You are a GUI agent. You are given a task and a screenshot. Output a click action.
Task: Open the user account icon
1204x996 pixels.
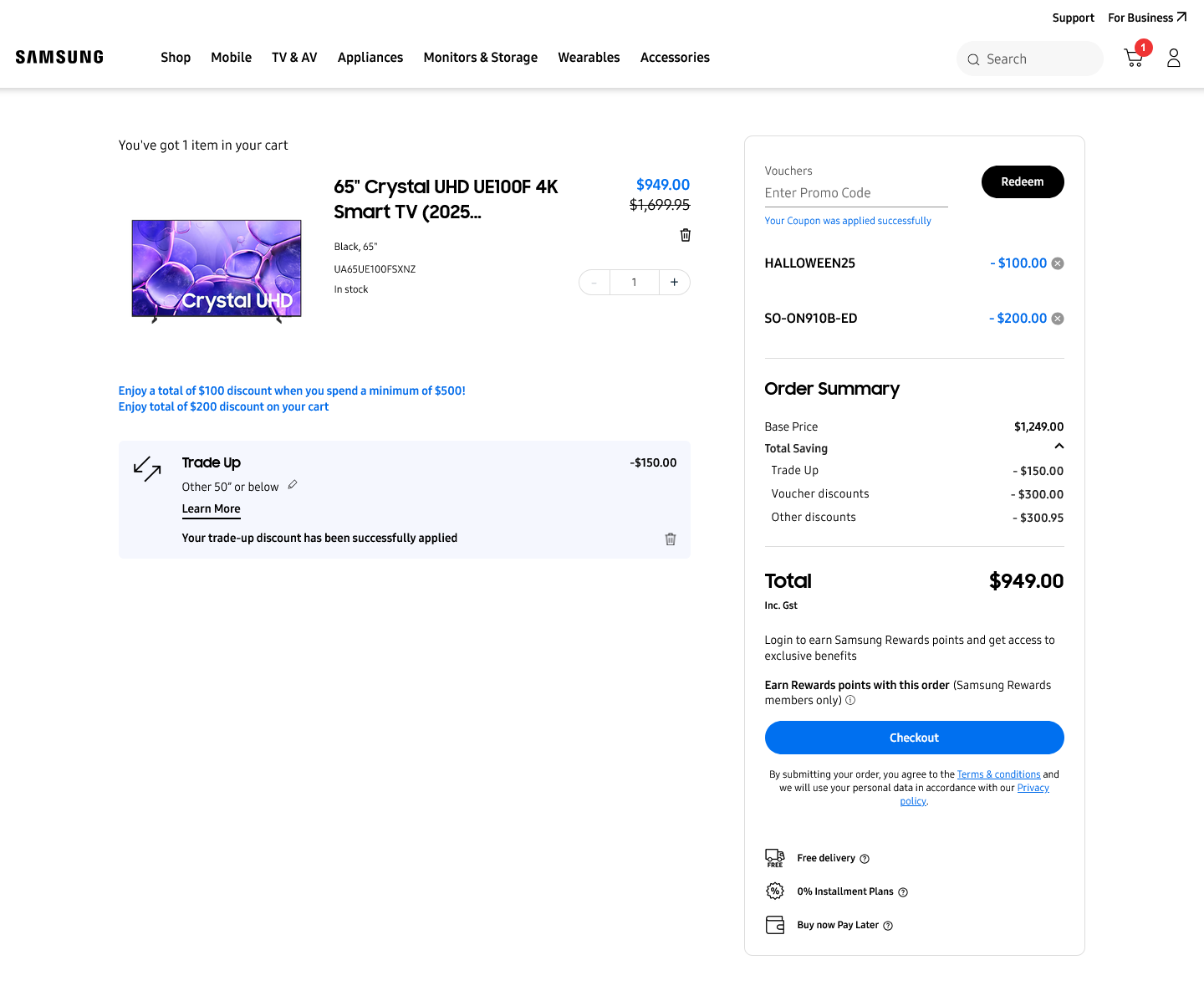tap(1174, 58)
